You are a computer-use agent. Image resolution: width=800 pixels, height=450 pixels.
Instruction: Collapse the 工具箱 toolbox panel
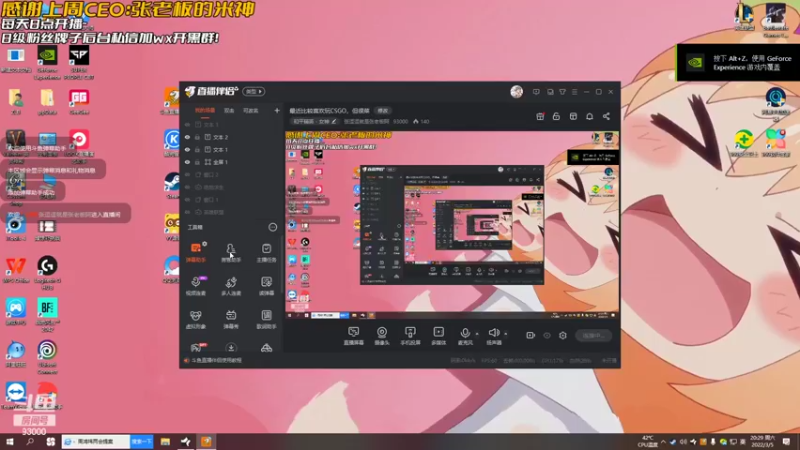tap(273, 227)
